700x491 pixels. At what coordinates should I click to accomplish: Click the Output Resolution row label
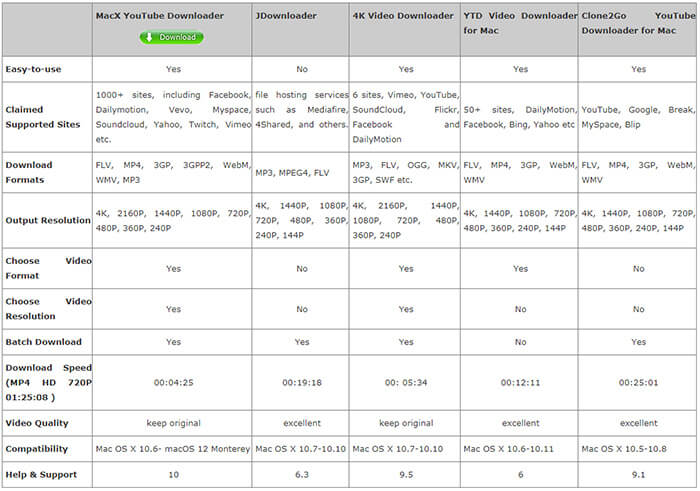coord(48,220)
